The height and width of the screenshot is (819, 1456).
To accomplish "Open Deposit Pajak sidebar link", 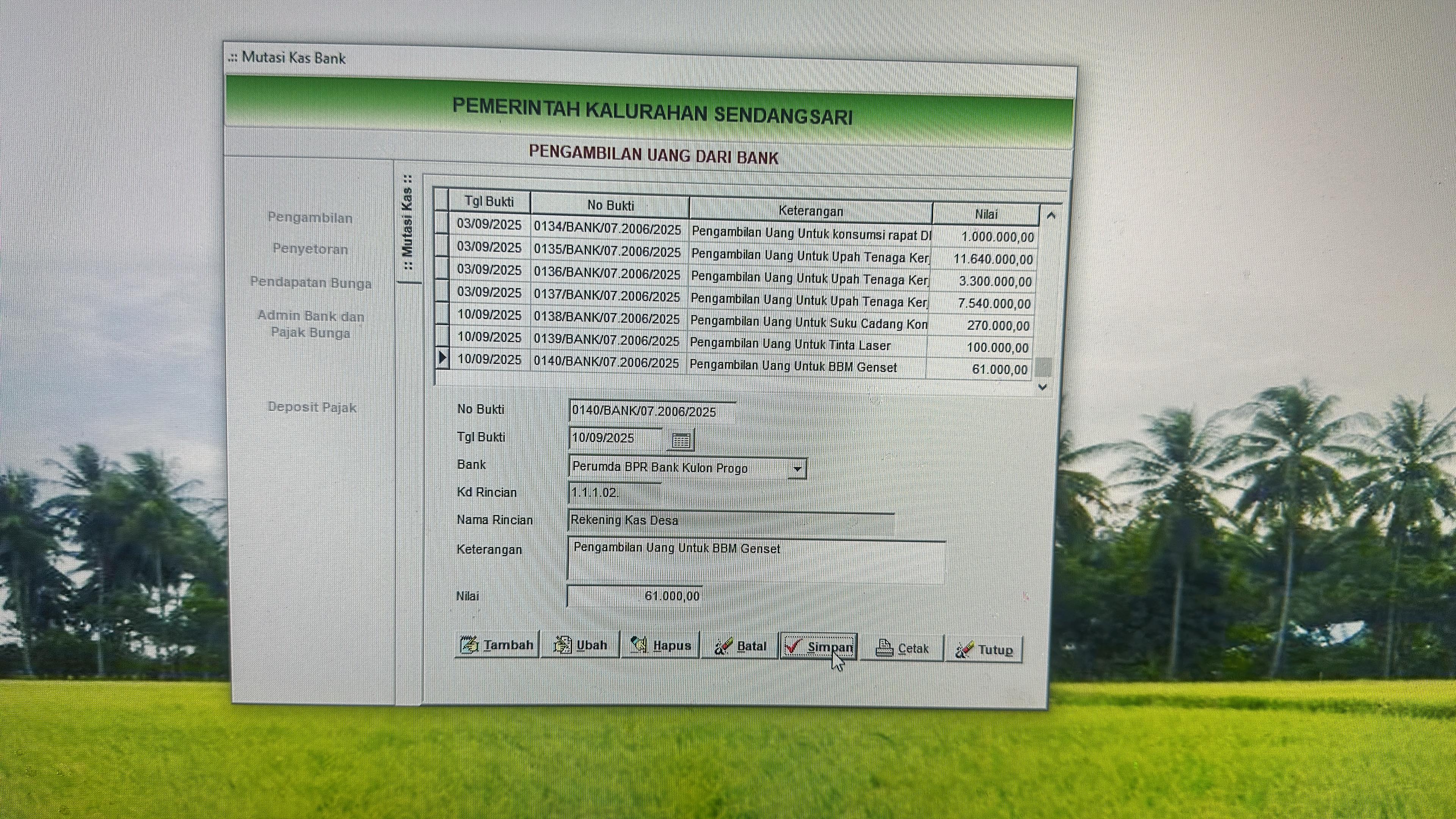I will coord(312,407).
